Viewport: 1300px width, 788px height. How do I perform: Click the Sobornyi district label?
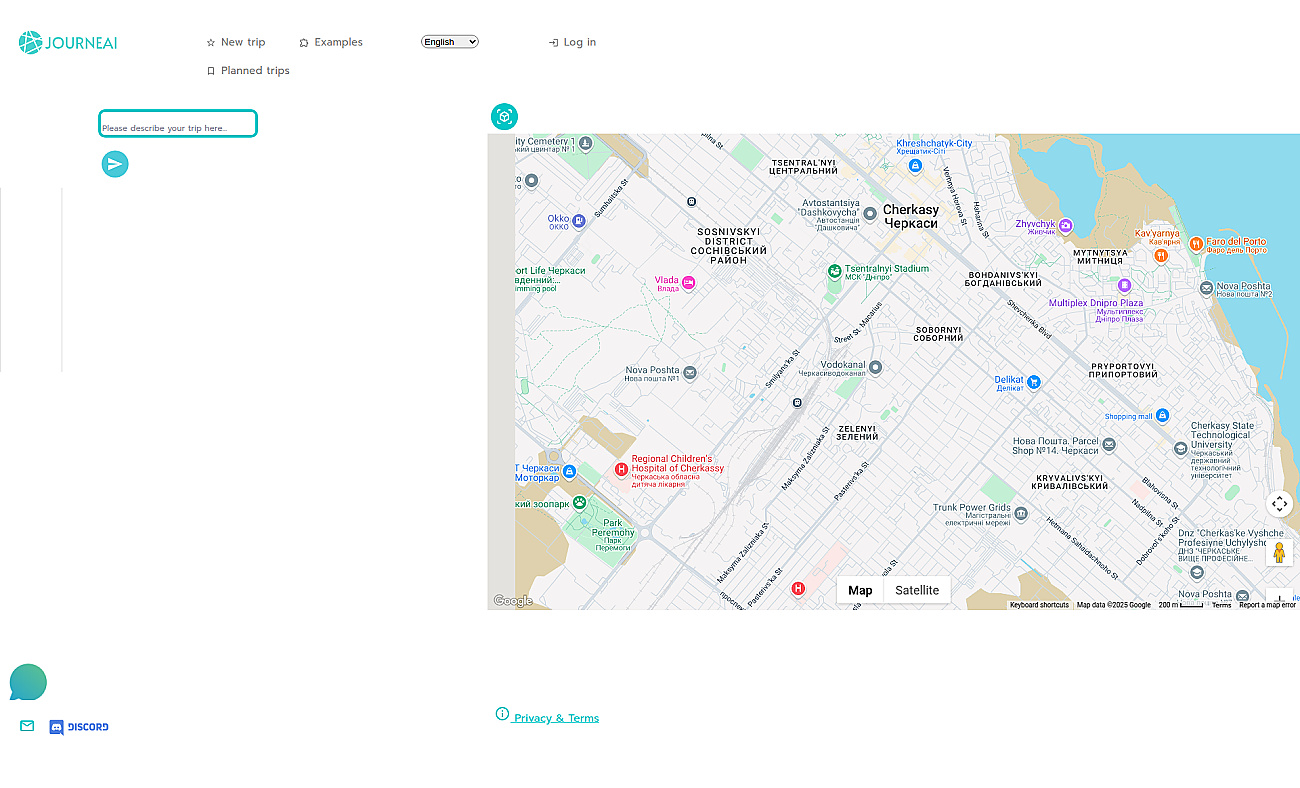click(x=939, y=334)
